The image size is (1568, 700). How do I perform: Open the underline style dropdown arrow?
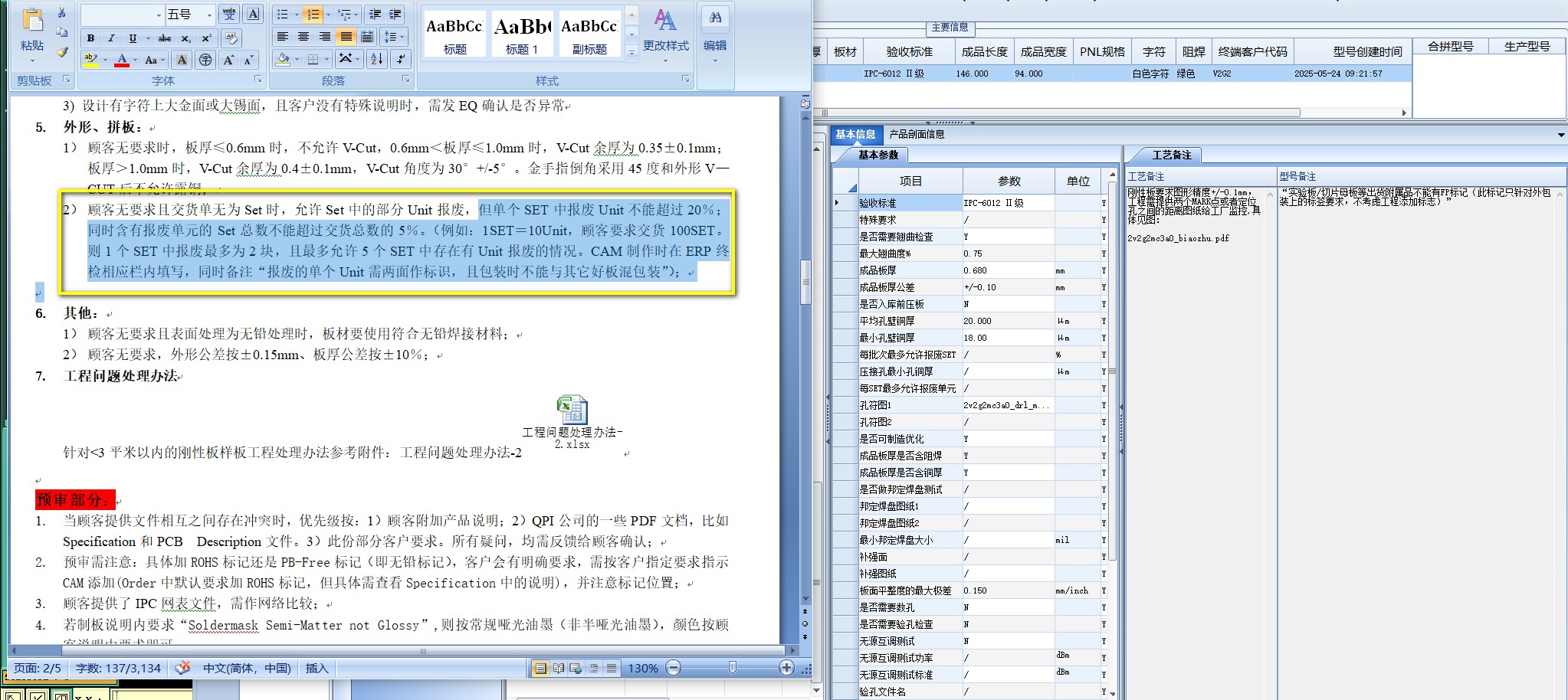pos(147,38)
